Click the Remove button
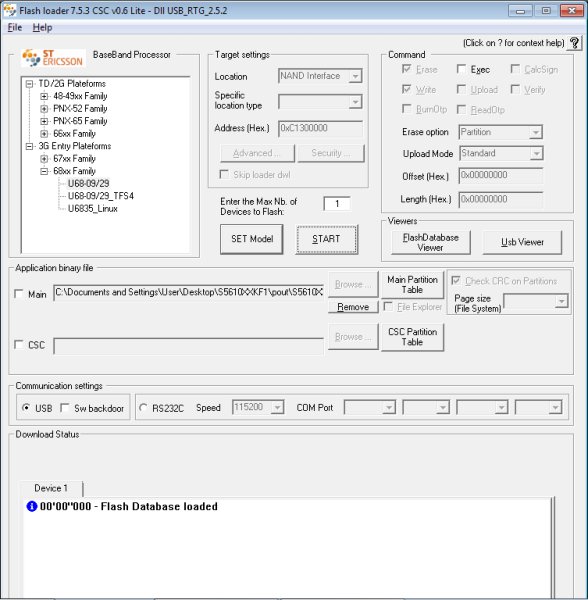 (x=353, y=307)
